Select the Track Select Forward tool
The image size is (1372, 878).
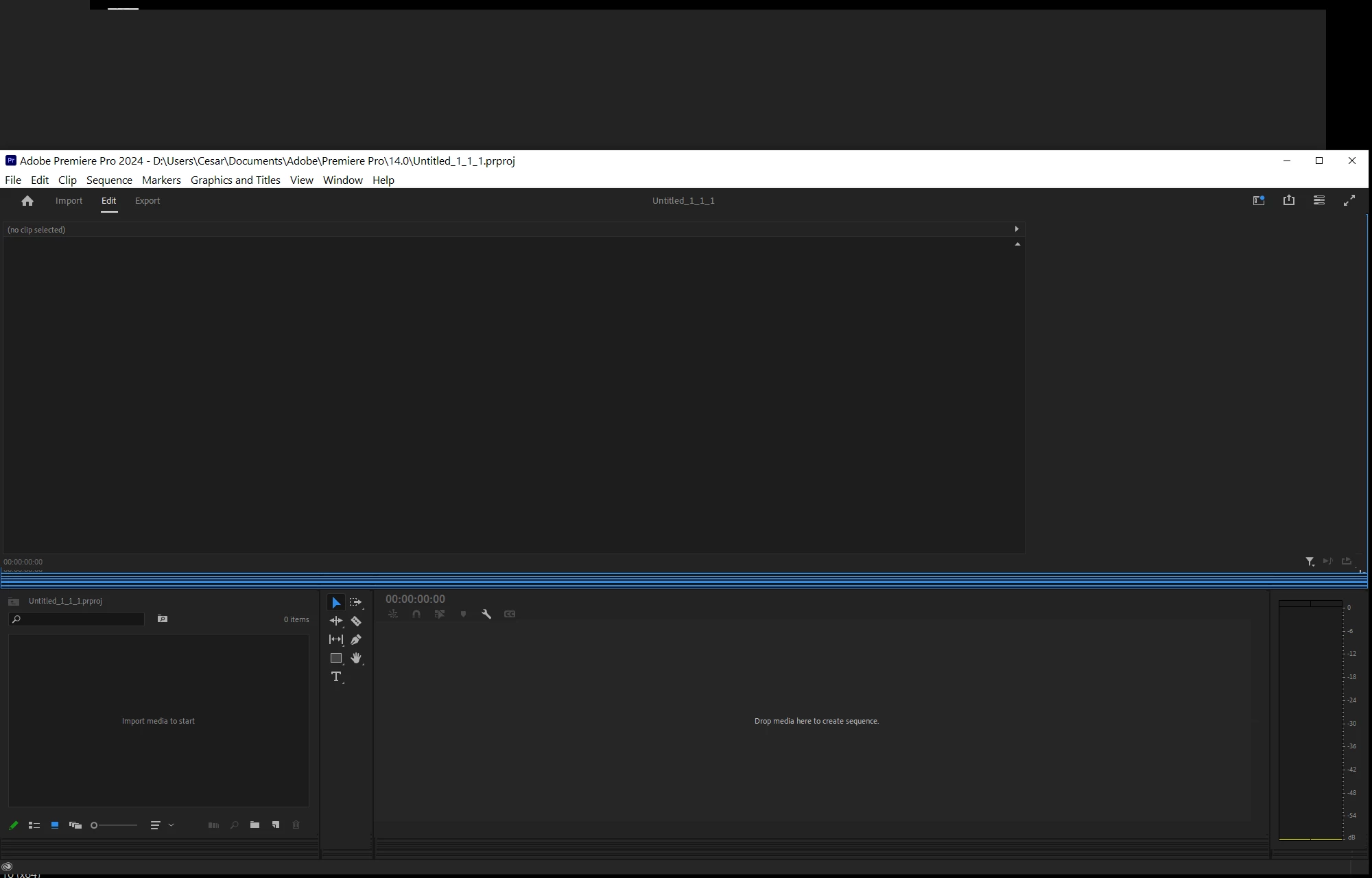click(x=355, y=602)
